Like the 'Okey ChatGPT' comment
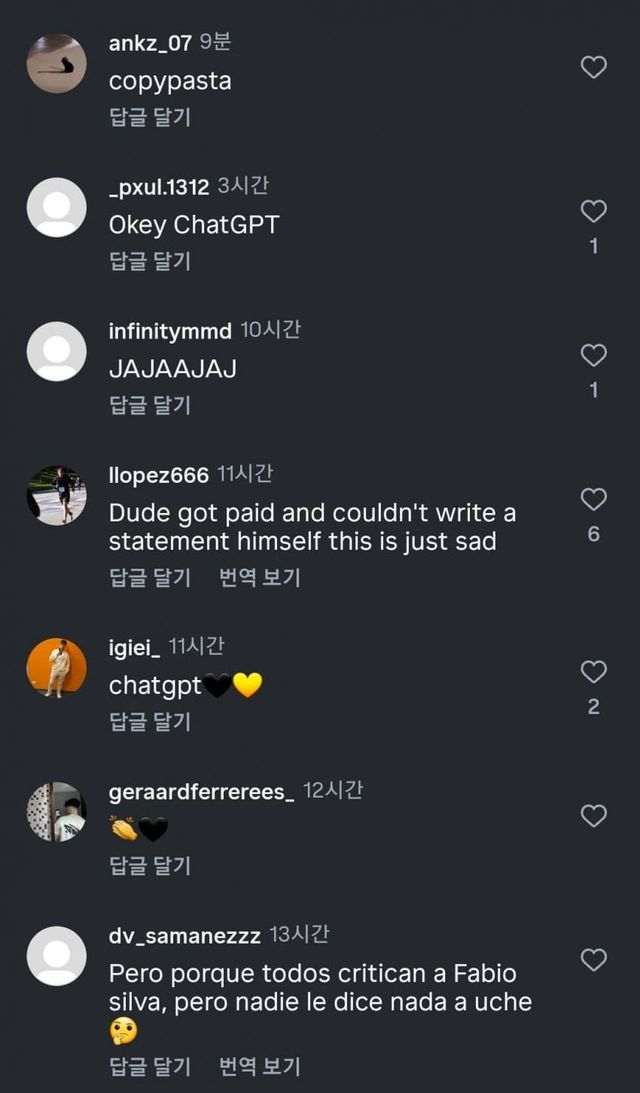The width and height of the screenshot is (640, 1093). pyautogui.click(x=594, y=211)
